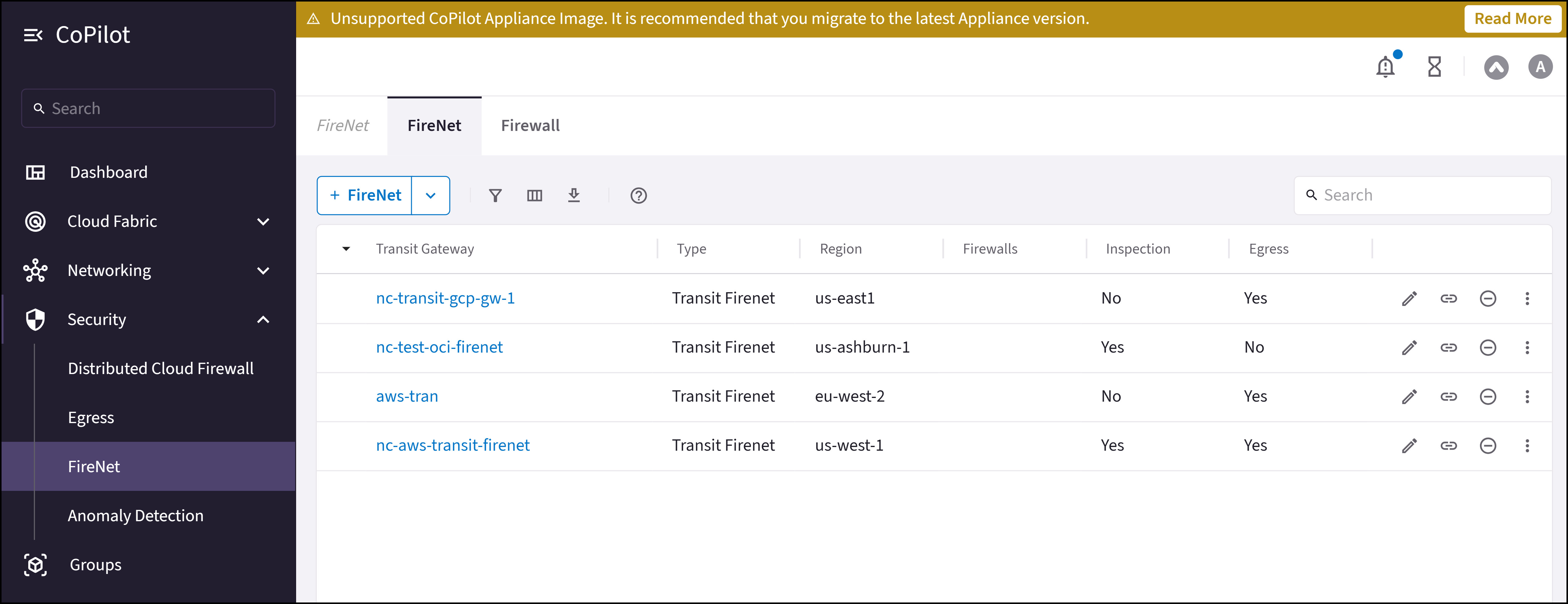This screenshot has height=604, width=1568.
Task: Expand the Networking section
Action: pos(263,270)
